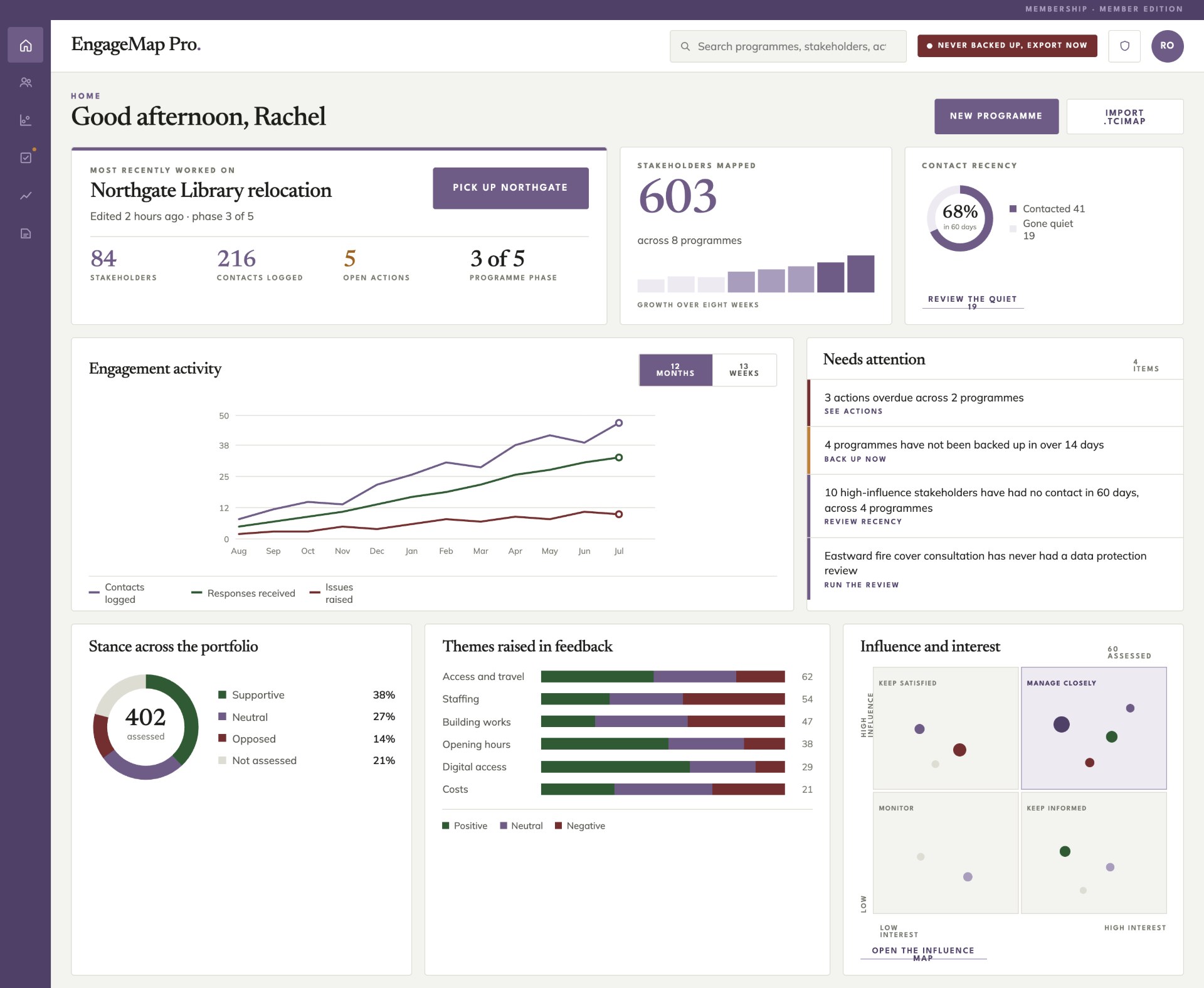
Task: Click the largest purple dot in Manage Closely
Action: click(x=1062, y=725)
